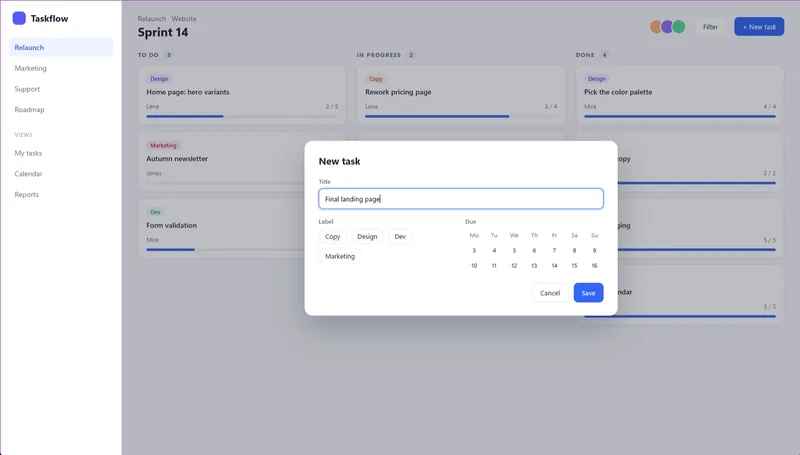Switch to Reports view

pyautogui.click(x=61, y=194)
